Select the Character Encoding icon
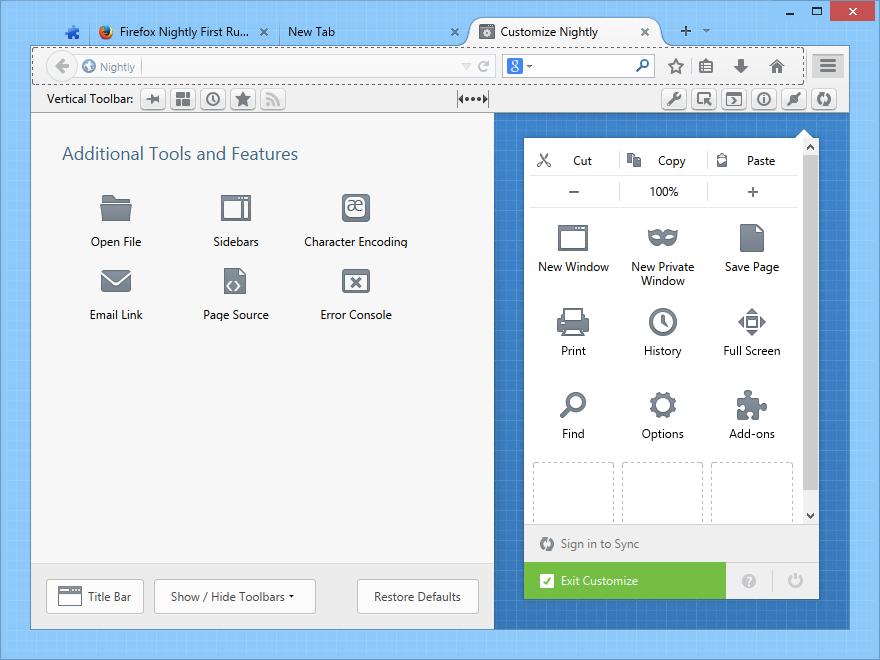Image resolution: width=880 pixels, height=660 pixels. [356, 208]
